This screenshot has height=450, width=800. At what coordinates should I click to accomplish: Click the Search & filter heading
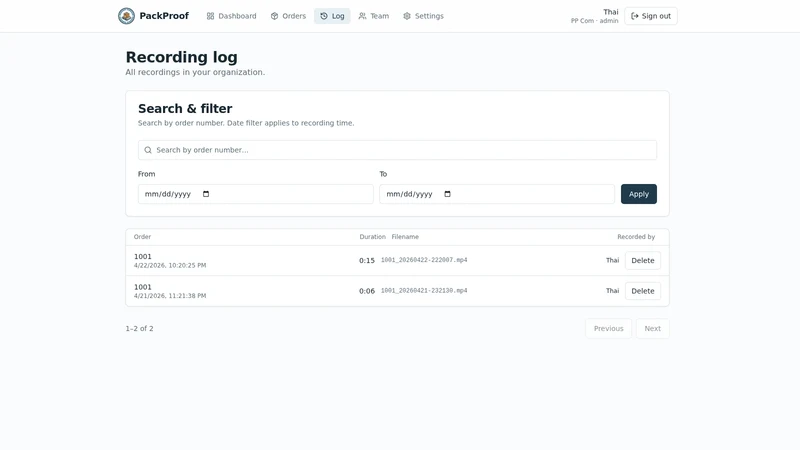point(185,109)
